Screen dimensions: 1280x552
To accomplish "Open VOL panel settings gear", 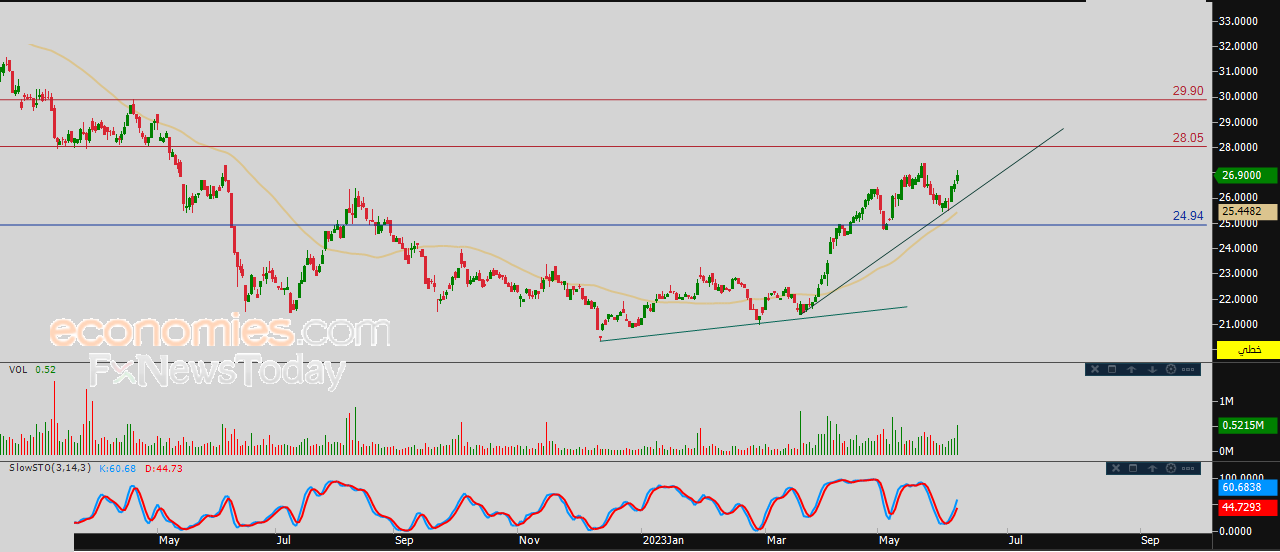I will (x=1171, y=369).
